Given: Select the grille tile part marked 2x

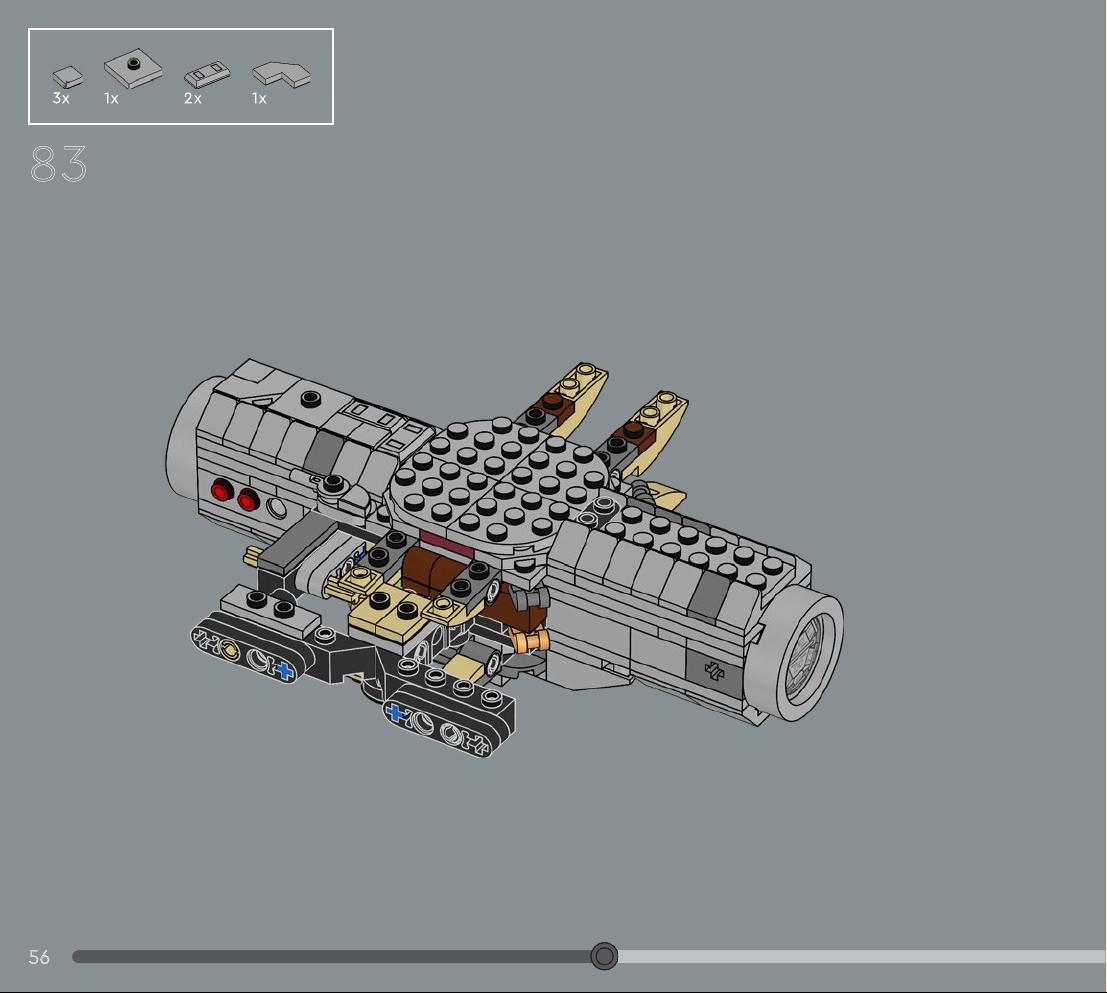Looking at the screenshot, I should pyautogui.click(x=207, y=74).
